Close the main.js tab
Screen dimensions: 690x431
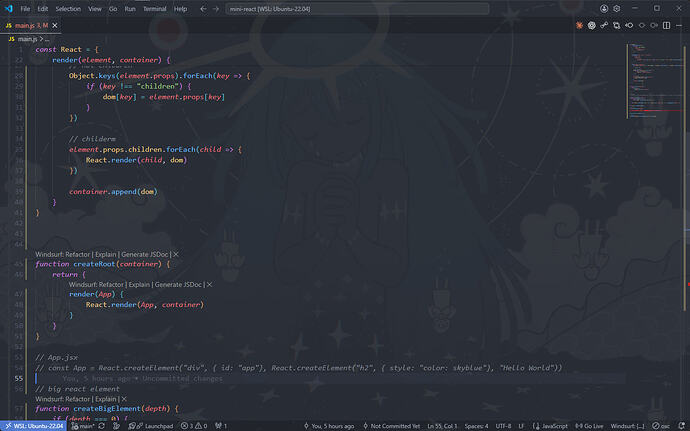pos(55,26)
